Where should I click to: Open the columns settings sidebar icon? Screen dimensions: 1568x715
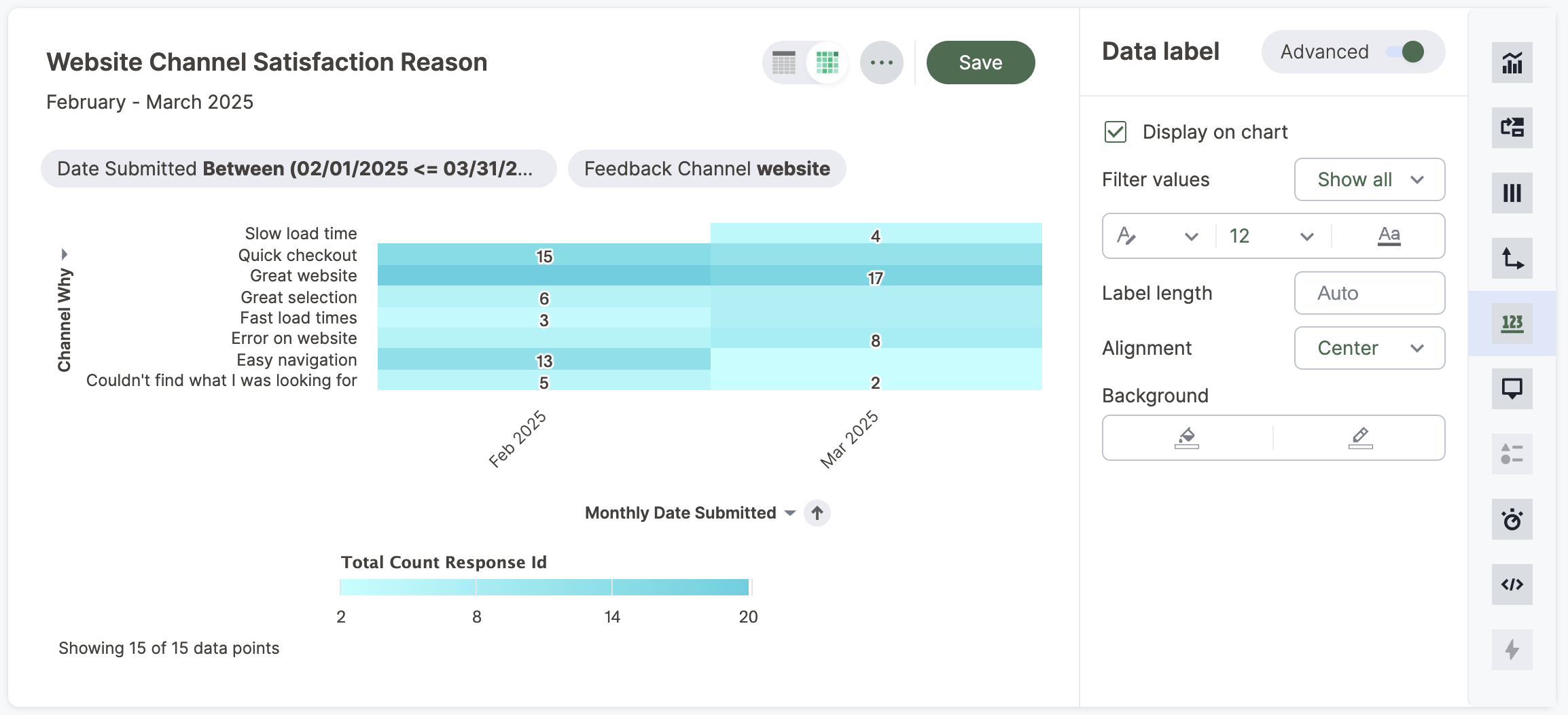[x=1512, y=193]
